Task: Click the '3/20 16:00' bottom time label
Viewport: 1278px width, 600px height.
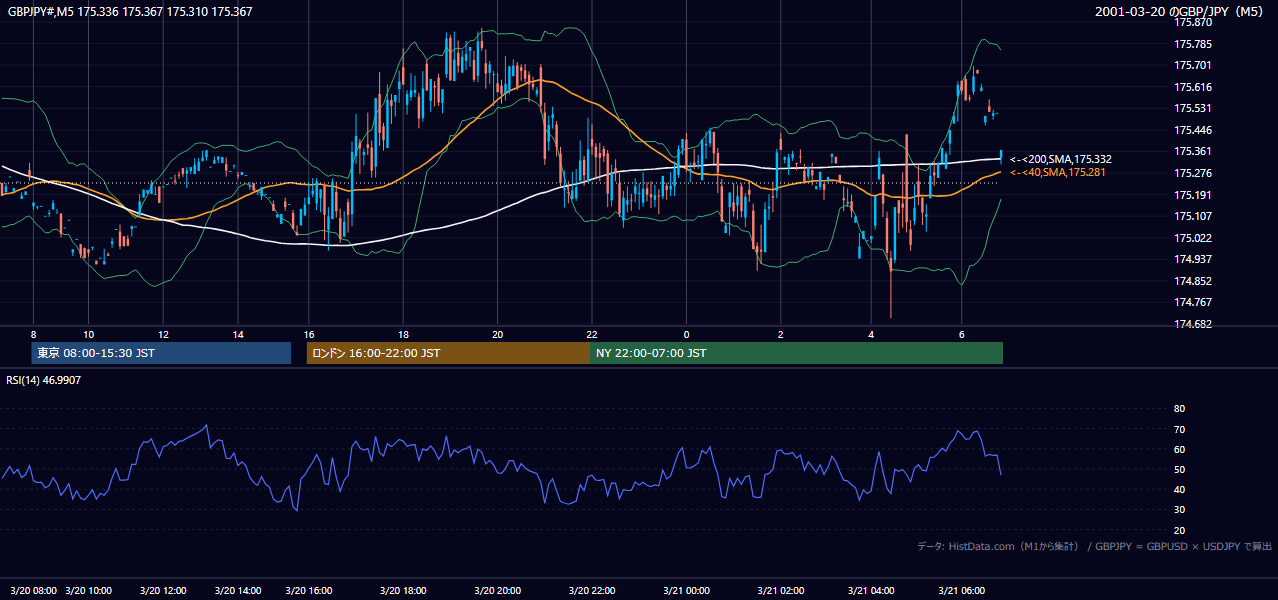Action: pyautogui.click(x=311, y=591)
